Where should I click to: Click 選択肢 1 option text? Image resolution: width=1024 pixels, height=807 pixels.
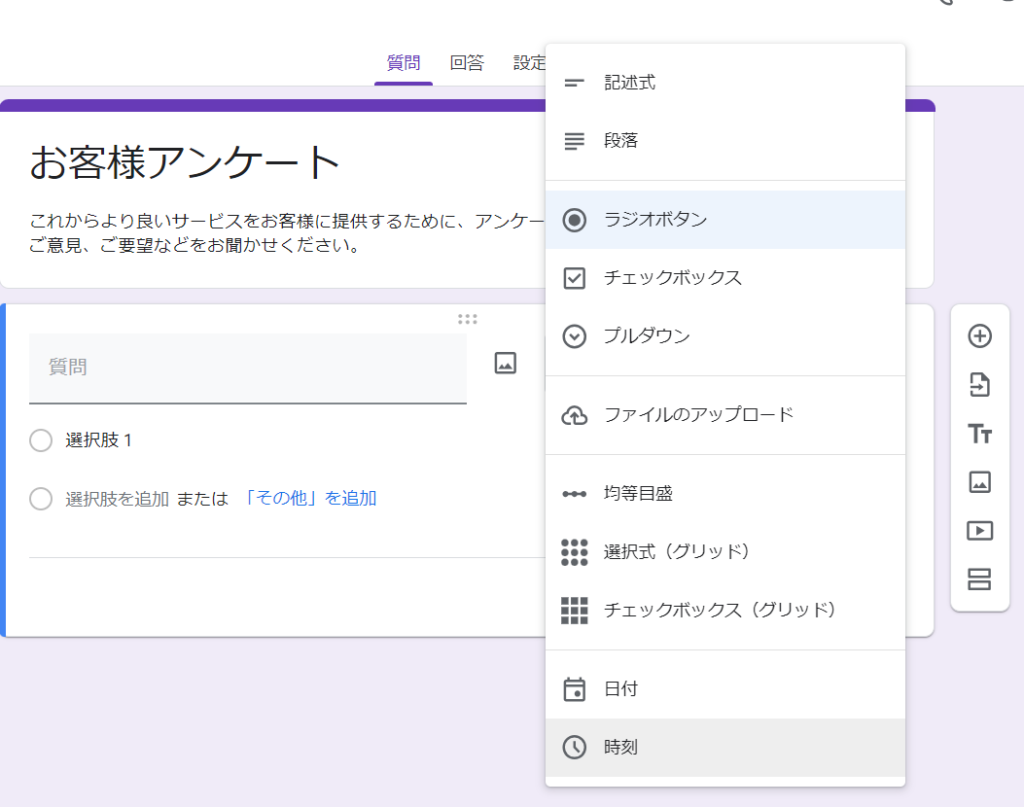click(x=99, y=441)
